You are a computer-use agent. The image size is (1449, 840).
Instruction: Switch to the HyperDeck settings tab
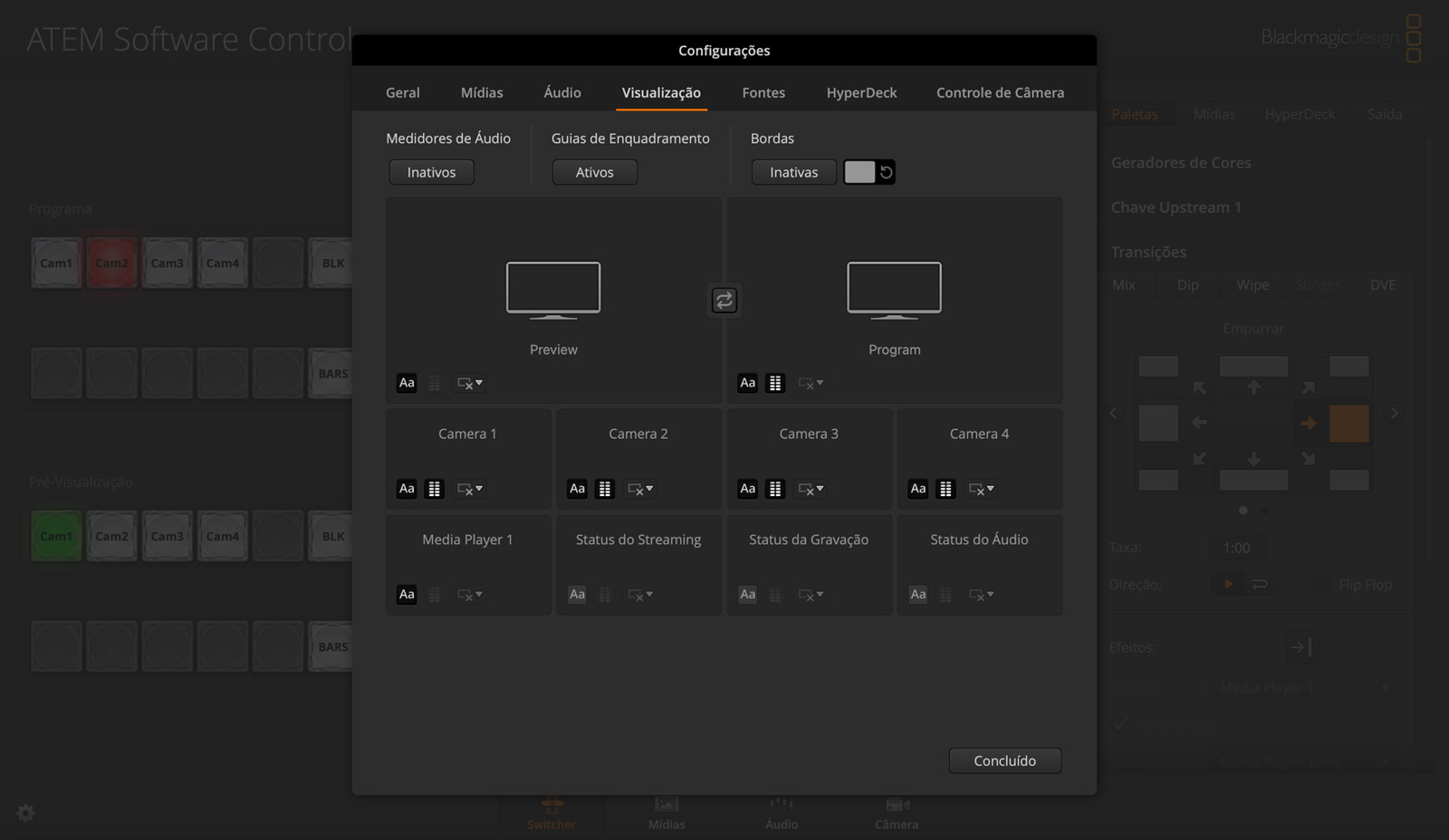tap(860, 92)
